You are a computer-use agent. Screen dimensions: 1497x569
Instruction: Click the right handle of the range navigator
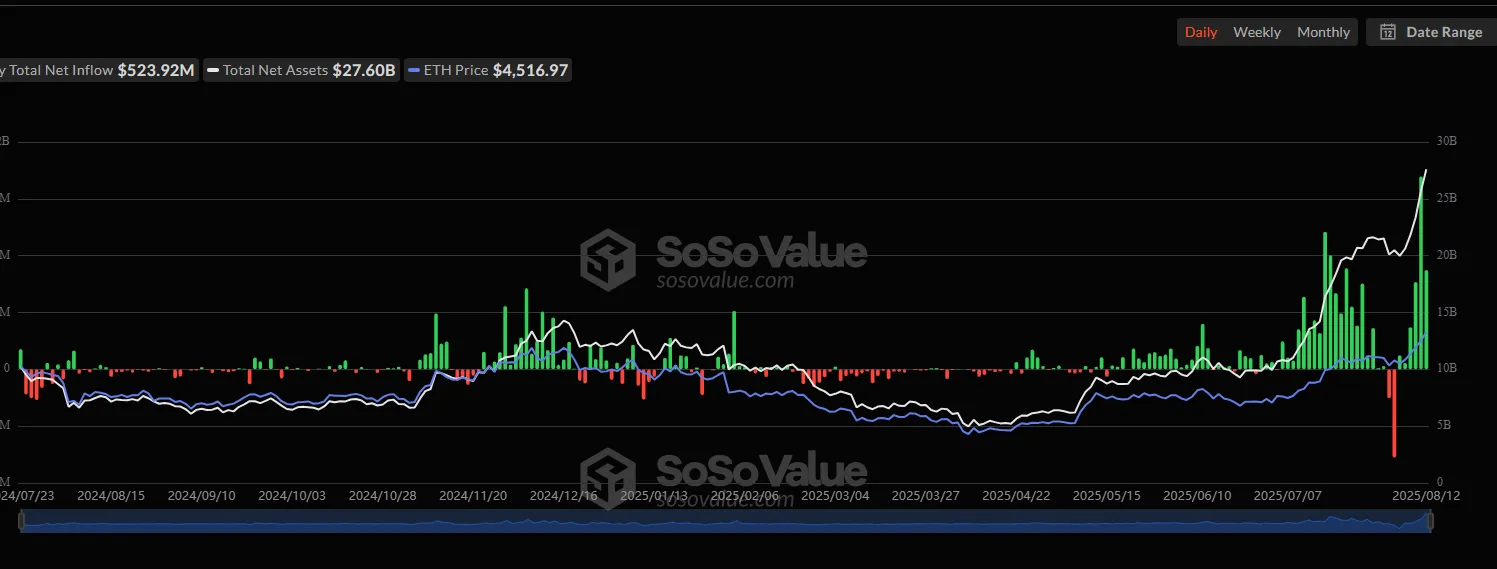(x=1430, y=521)
